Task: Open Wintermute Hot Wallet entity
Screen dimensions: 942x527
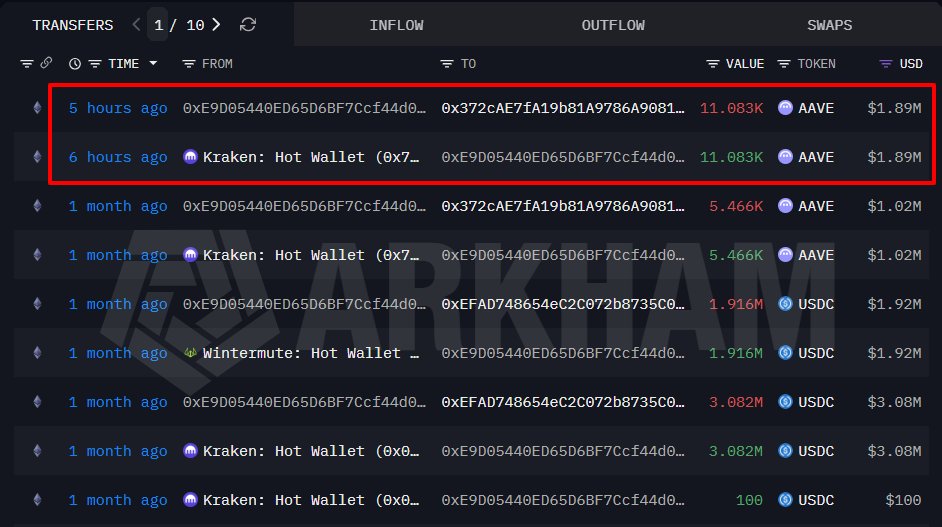Action: pyautogui.click(x=311, y=353)
